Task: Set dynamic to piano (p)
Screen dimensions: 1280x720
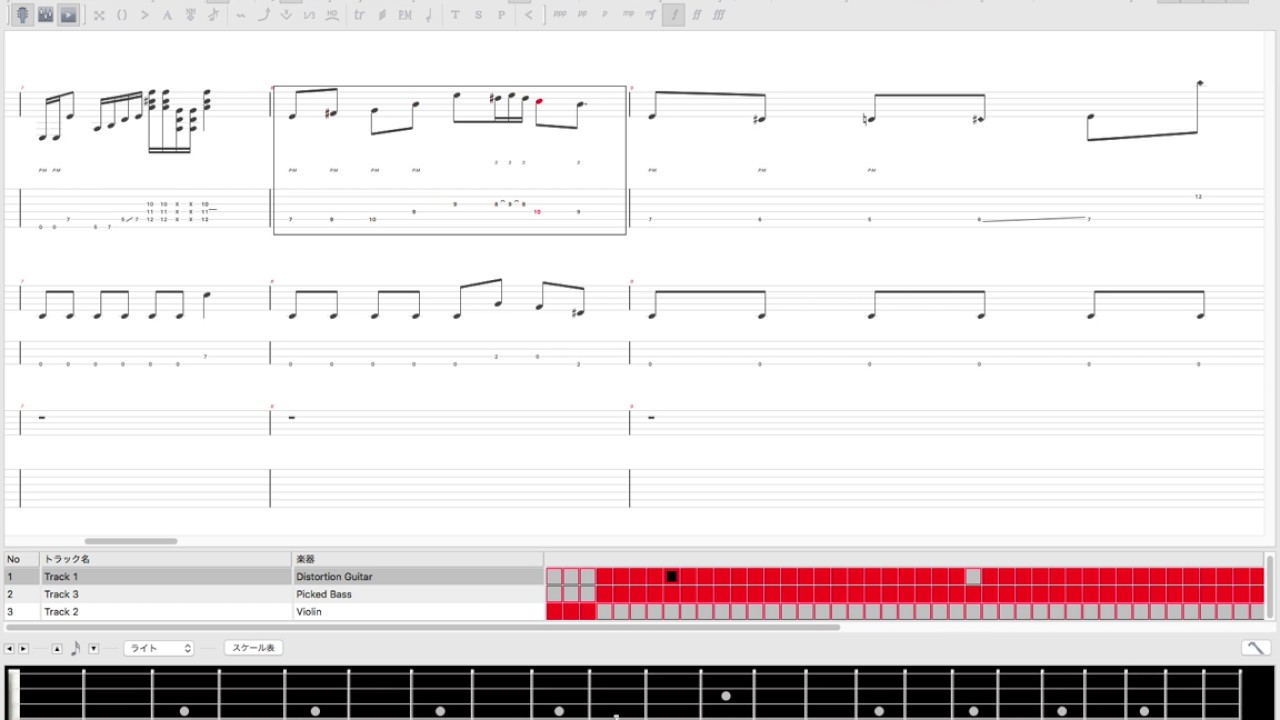Action: (x=605, y=15)
